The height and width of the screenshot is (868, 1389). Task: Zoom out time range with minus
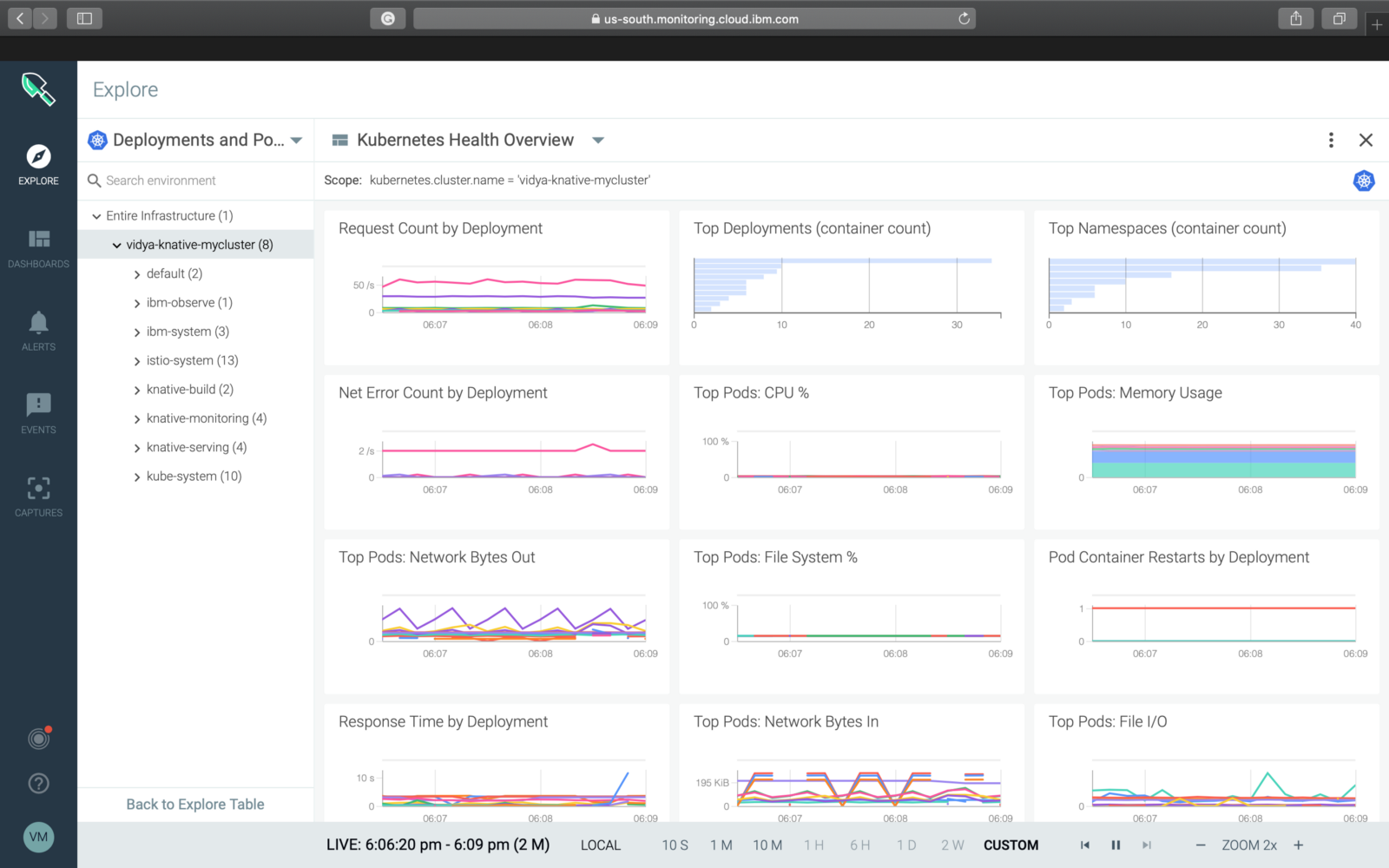1200,845
